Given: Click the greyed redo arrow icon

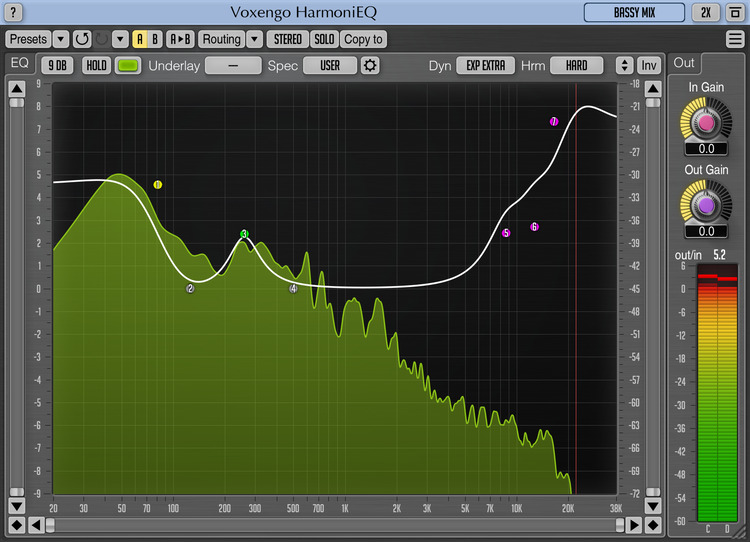Looking at the screenshot, I should 101,39.
